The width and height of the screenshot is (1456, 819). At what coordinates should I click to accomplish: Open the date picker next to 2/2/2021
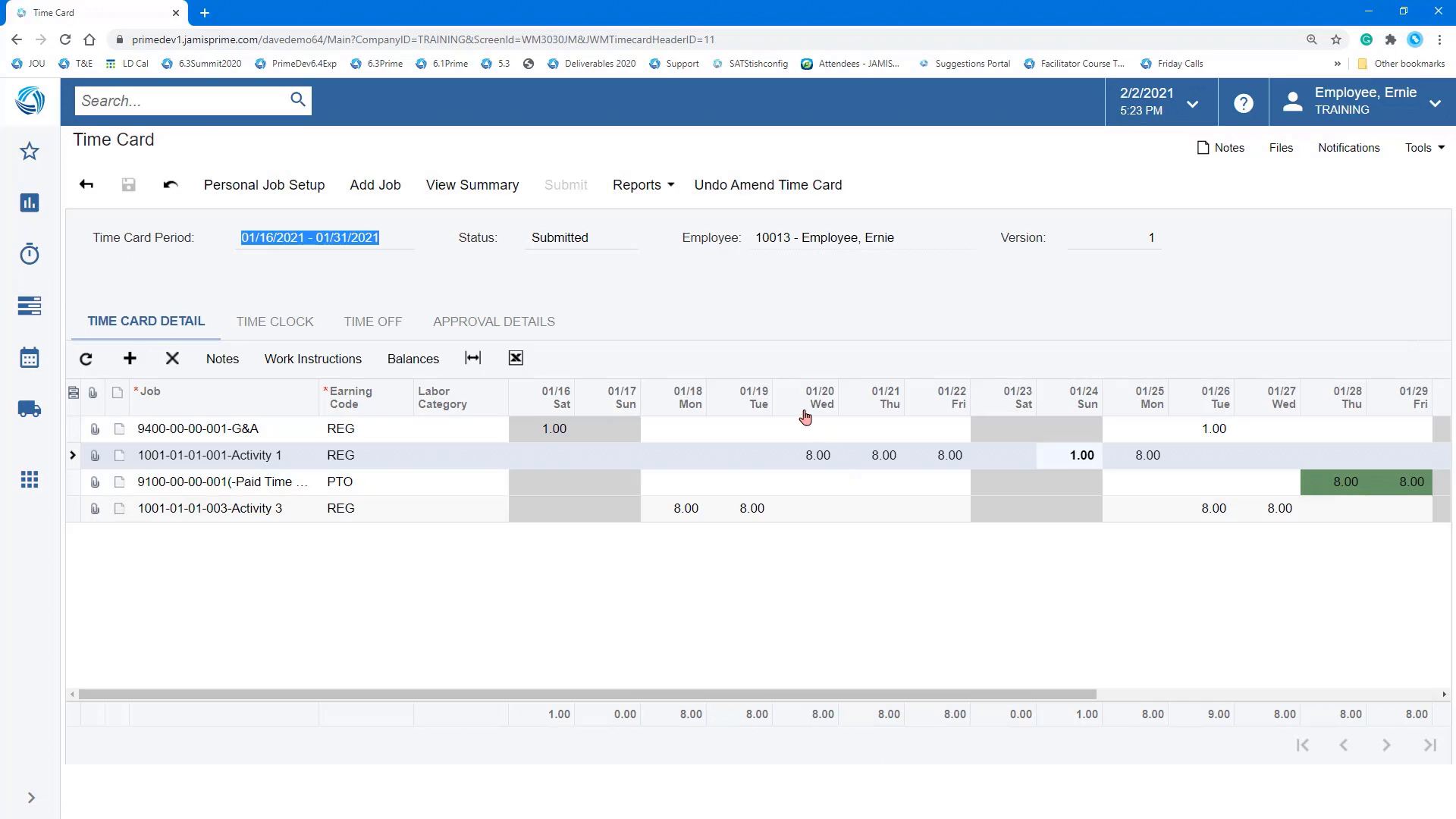point(1192,103)
